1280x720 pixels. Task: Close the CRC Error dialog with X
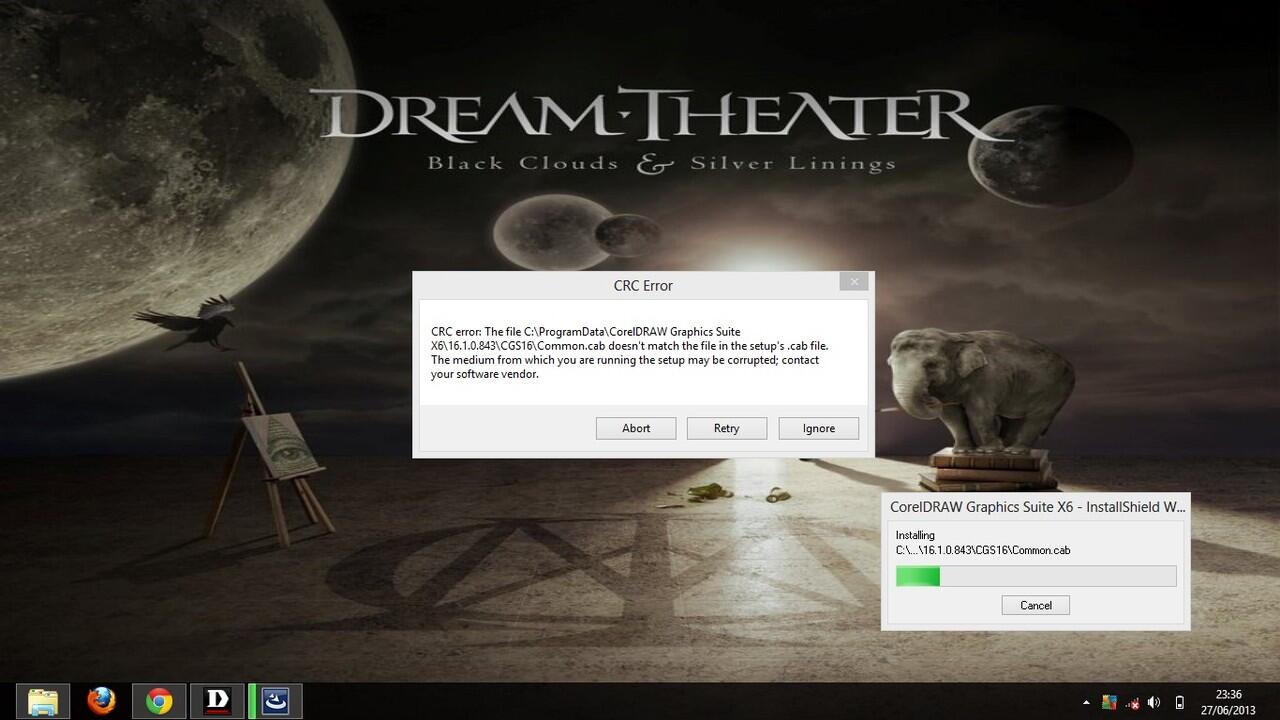(x=854, y=282)
